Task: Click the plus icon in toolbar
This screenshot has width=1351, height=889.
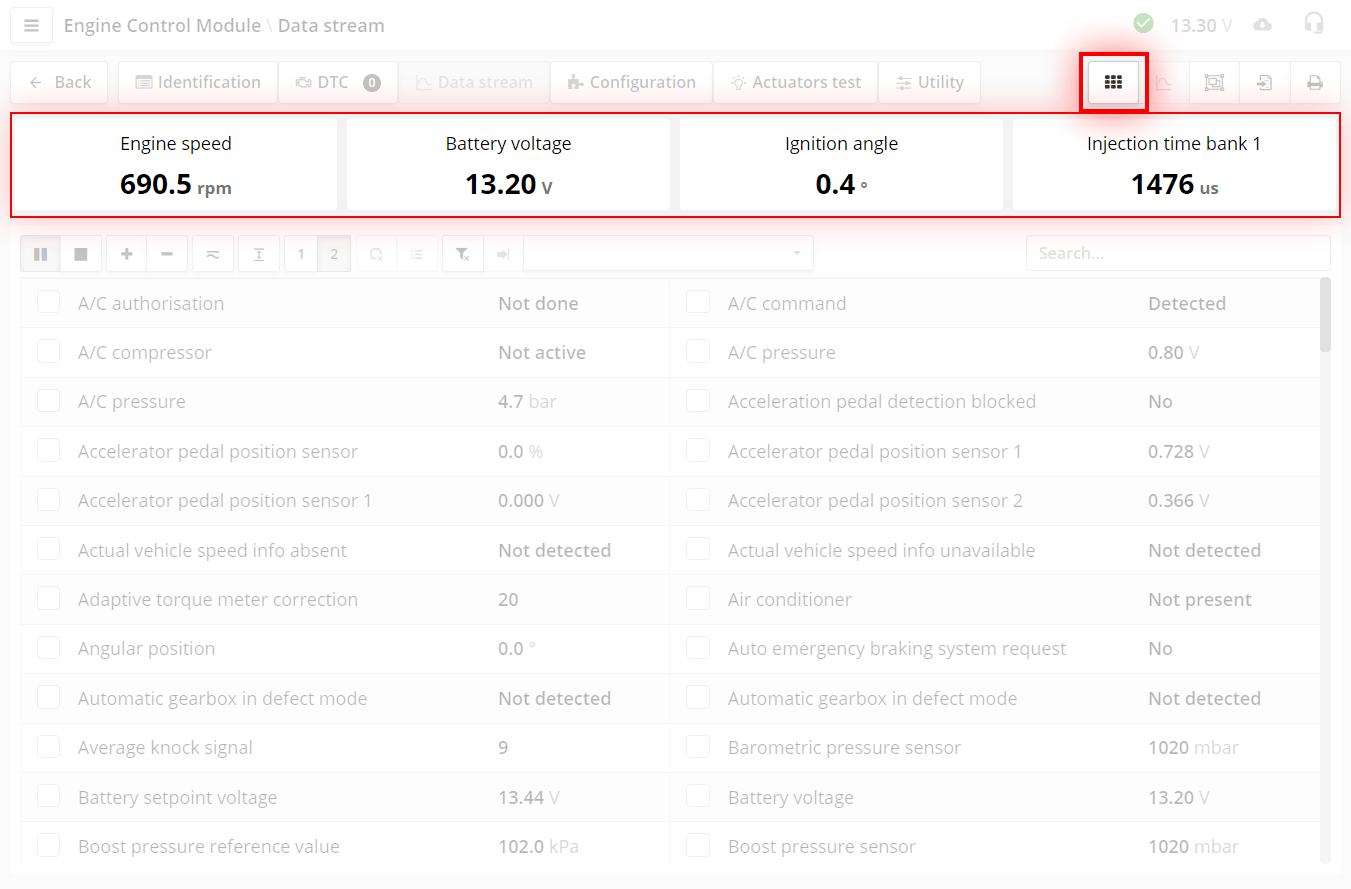Action: pos(127,254)
